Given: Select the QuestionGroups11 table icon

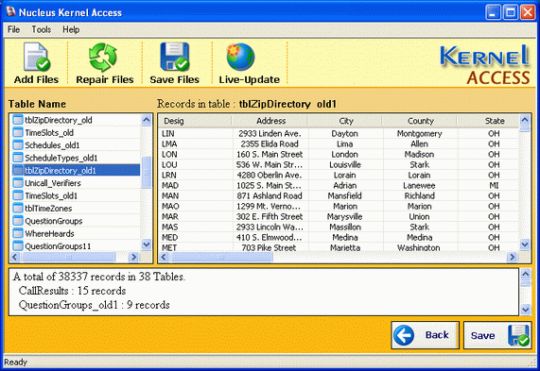Looking at the screenshot, I should (18, 246).
